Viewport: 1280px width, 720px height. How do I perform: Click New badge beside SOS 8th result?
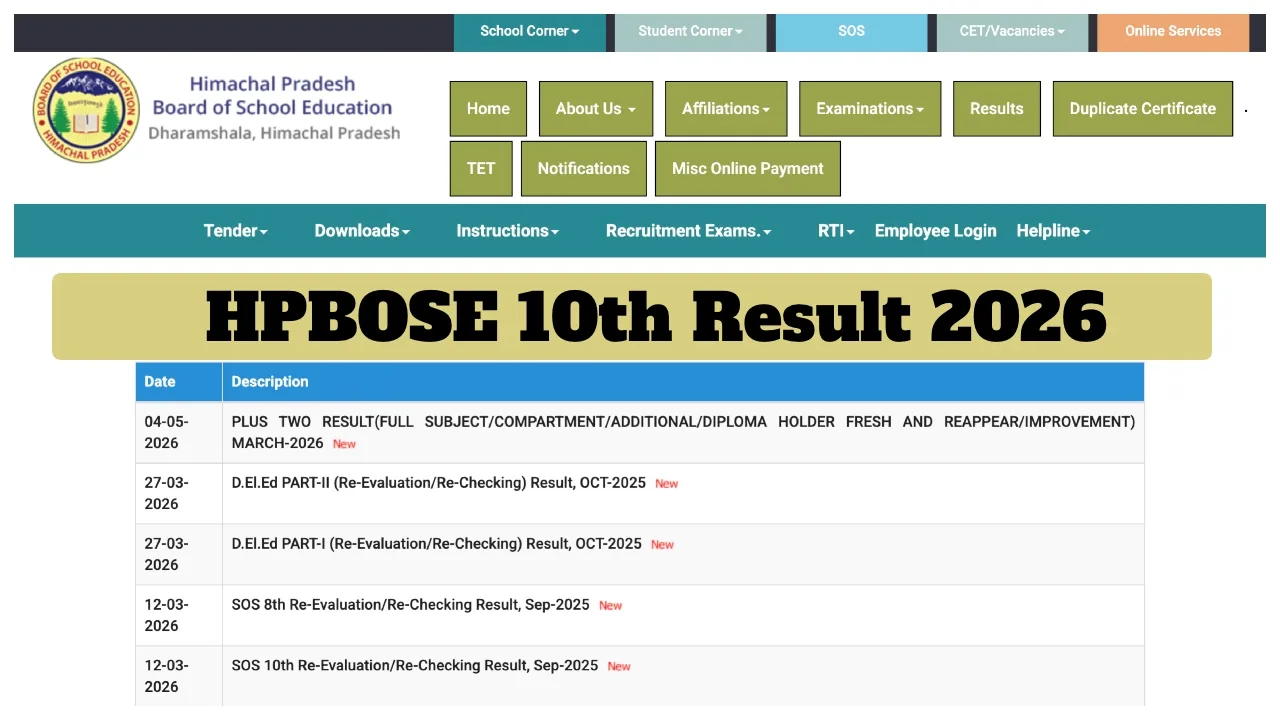click(x=610, y=606)
